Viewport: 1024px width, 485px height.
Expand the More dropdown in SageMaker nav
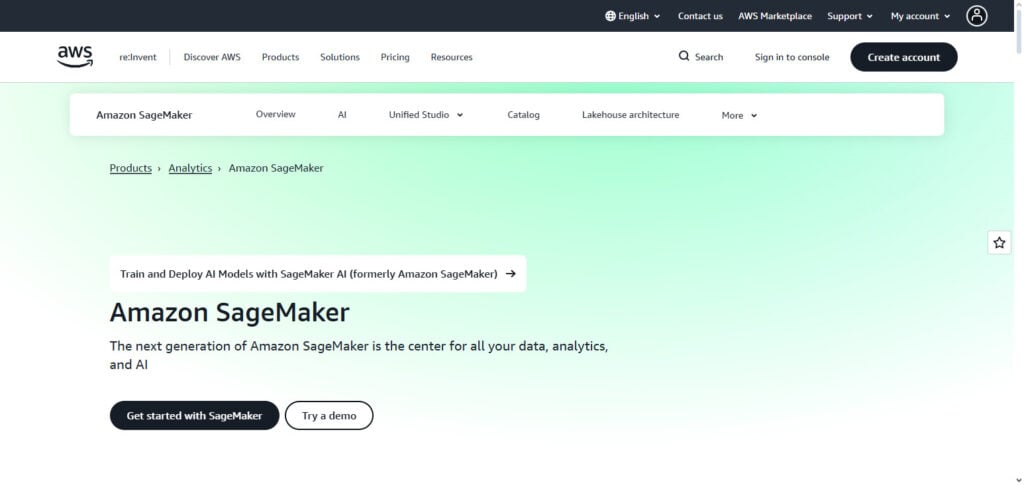pos(739,116)
